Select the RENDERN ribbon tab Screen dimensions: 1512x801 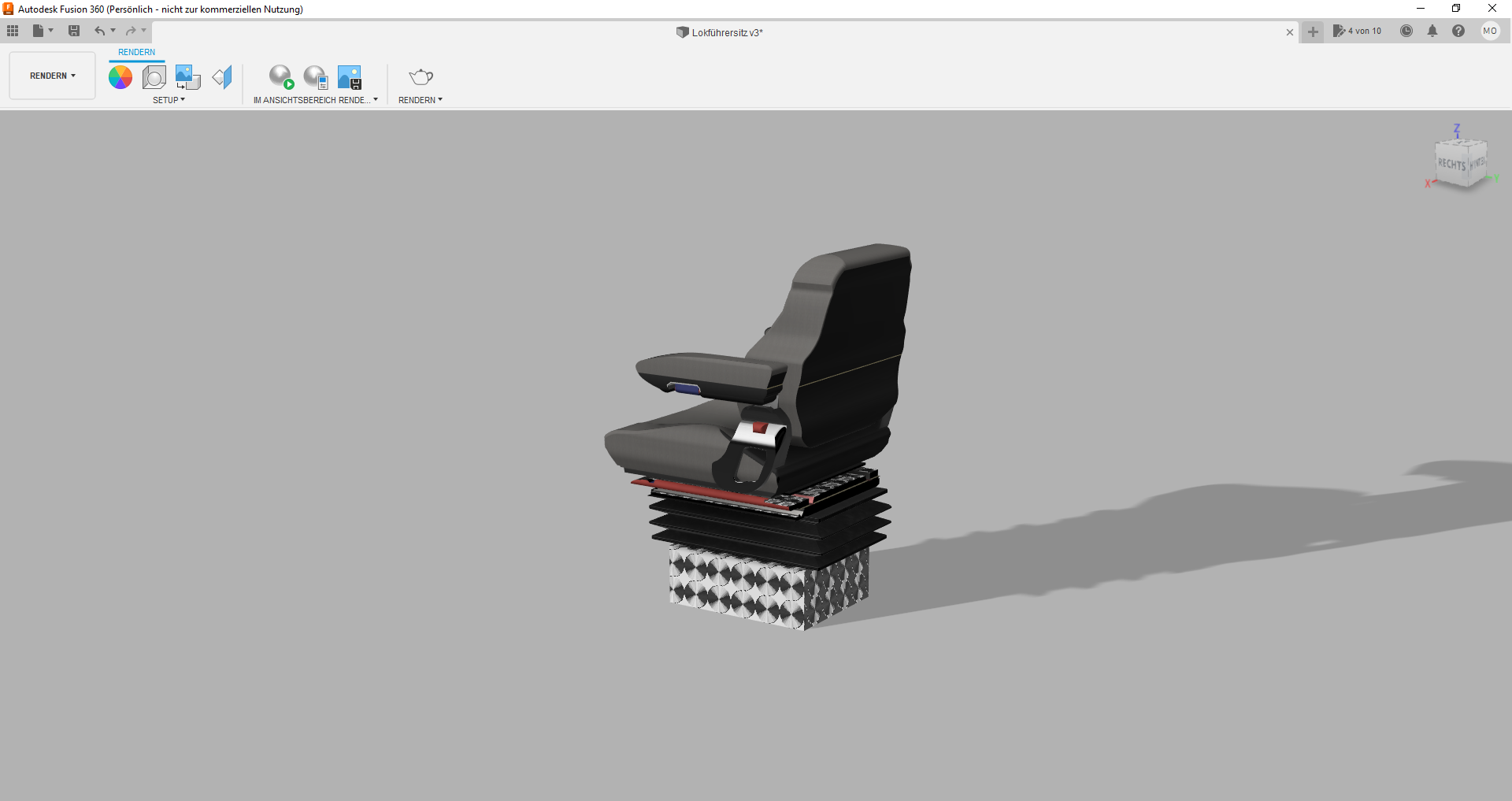[x=137, y=53]
